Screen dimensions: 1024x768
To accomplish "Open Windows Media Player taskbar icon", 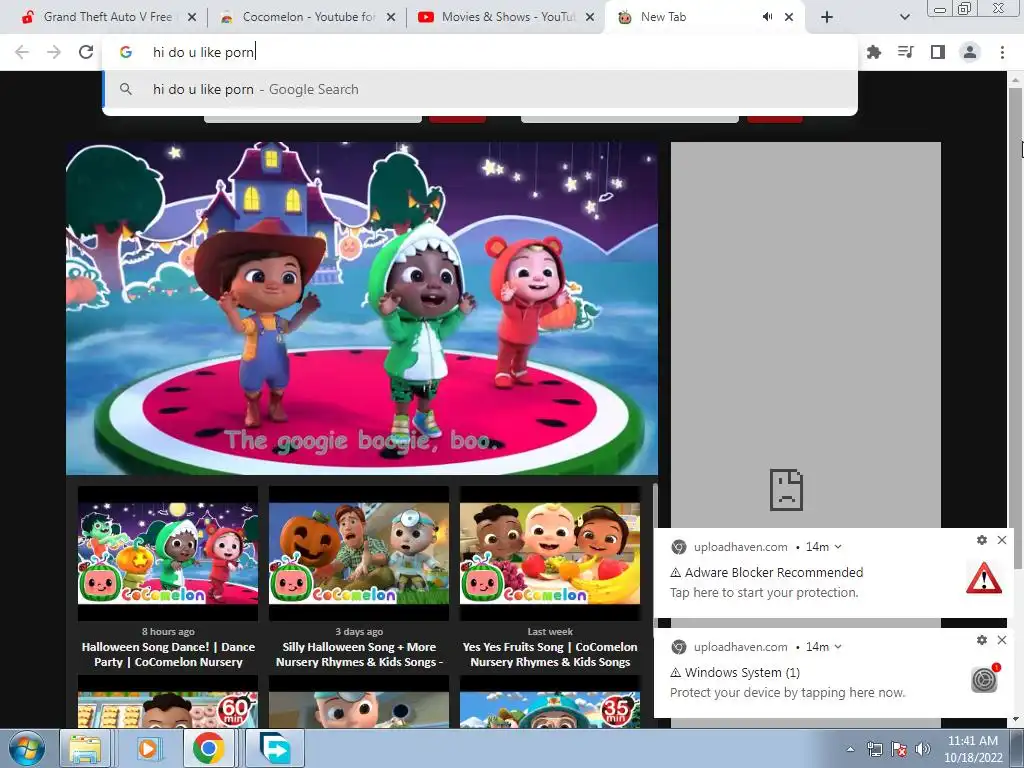I will pyautogui.click(x=148, y=748).
